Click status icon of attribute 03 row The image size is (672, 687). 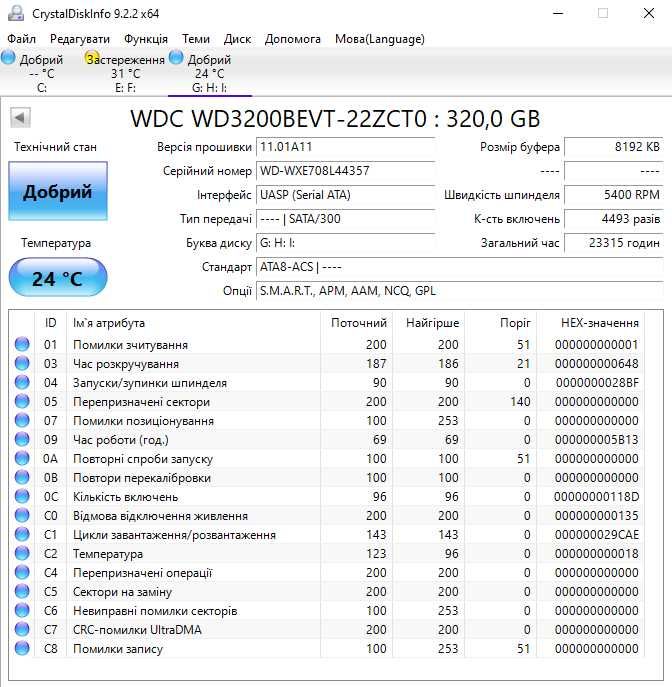pos(22,363)
